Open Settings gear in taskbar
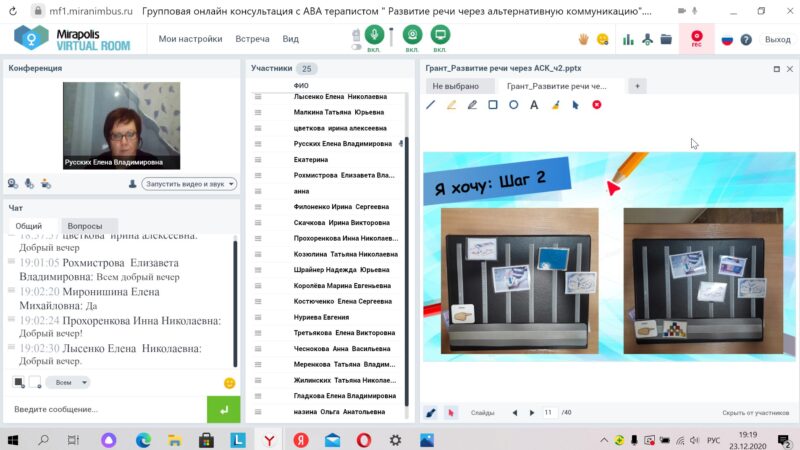Viewport: 800px width, 450px height. 395,440
